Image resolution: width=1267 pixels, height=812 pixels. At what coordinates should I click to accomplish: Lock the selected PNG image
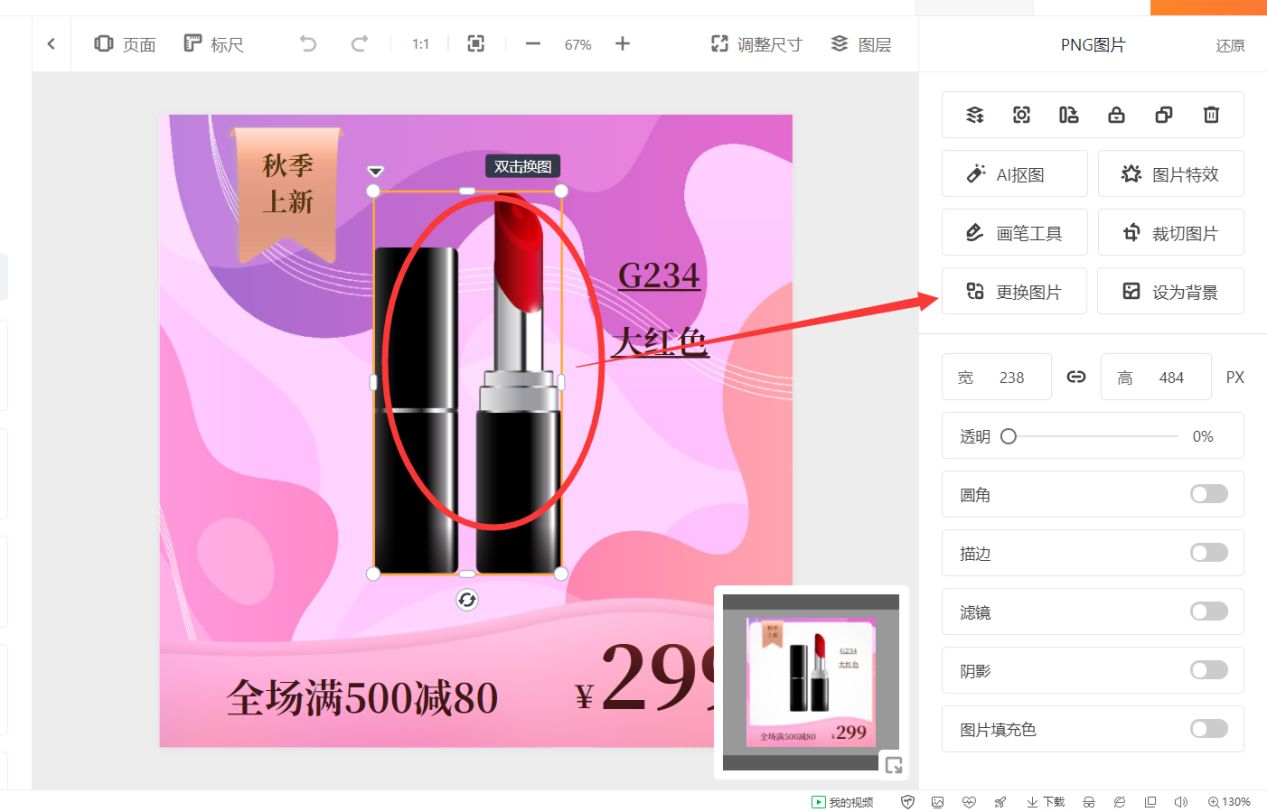pos(1115,115)
